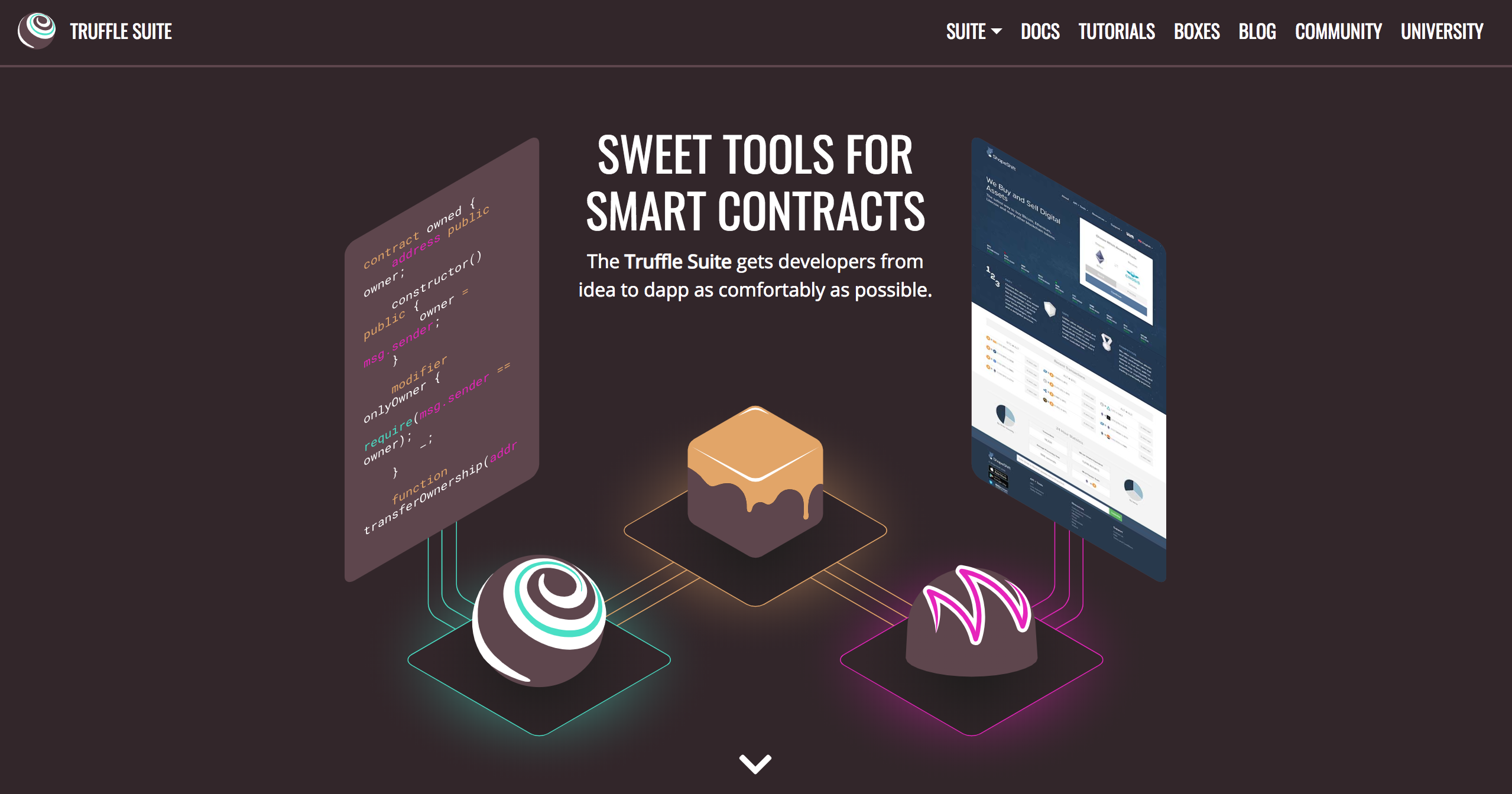
Task: Click the Truffle Suite logo icon
Action: coord(39,31)
